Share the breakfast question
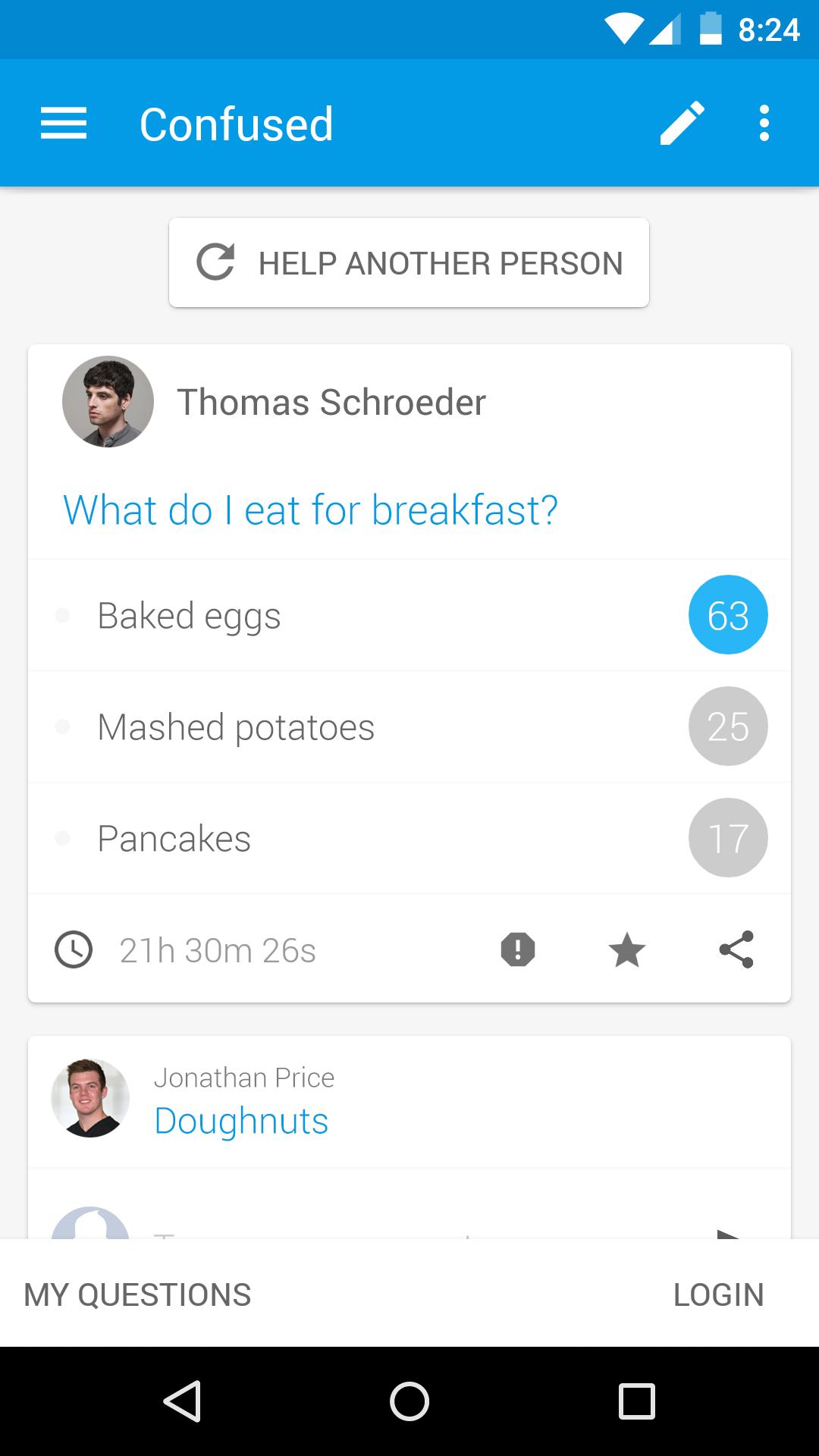Image resolution: width=819 pixels, height=1456 pixels. 736,949
